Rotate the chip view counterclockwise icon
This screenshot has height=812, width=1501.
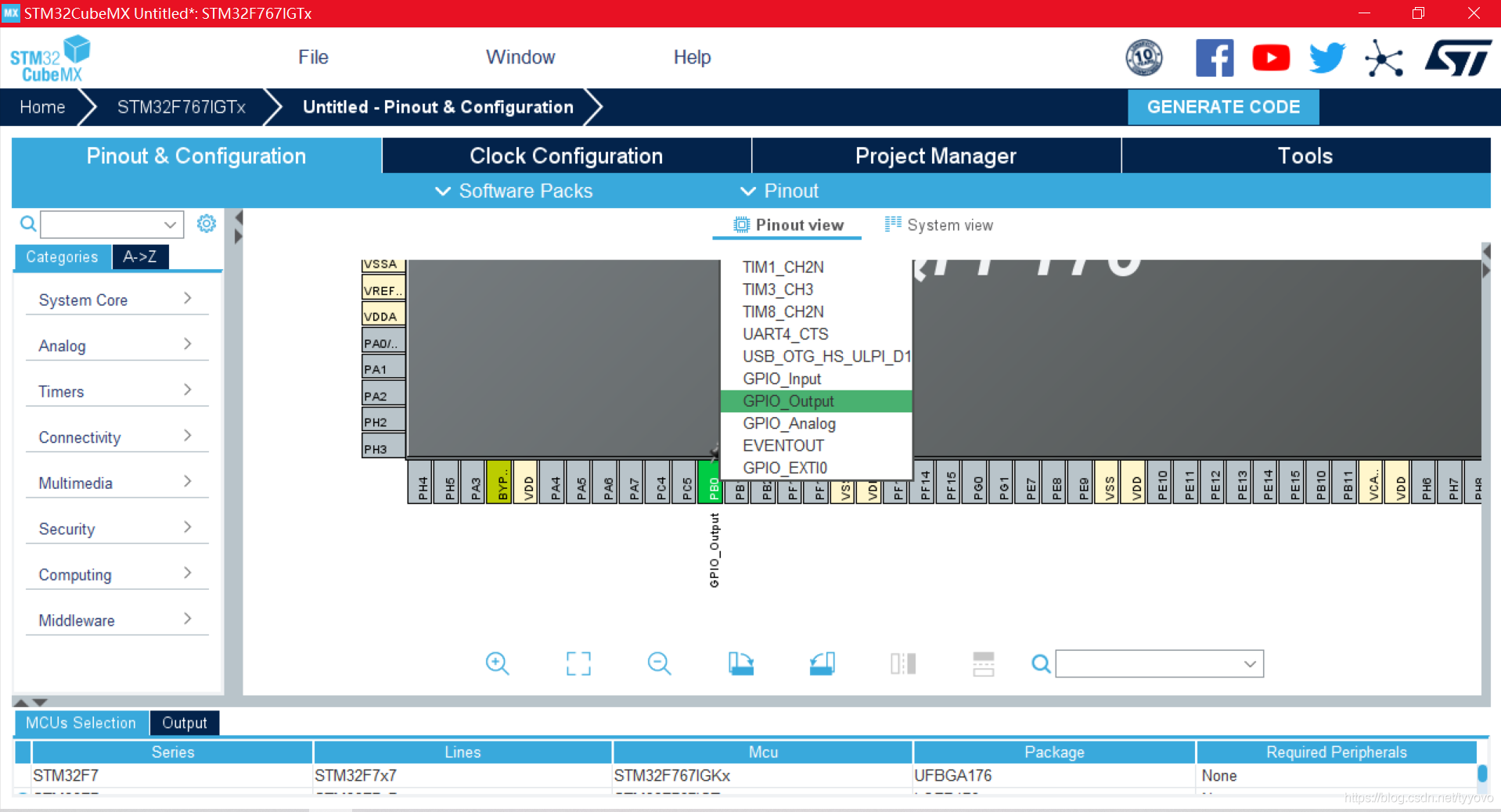pos(822,663)
